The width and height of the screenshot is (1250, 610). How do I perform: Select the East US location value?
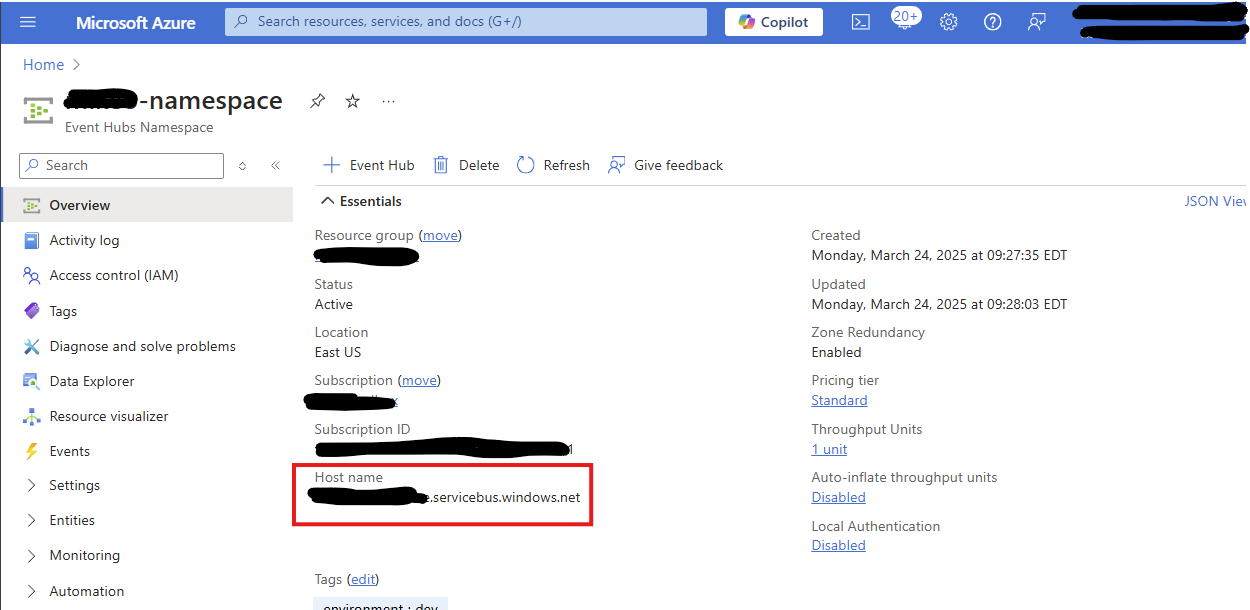[338, 352]
